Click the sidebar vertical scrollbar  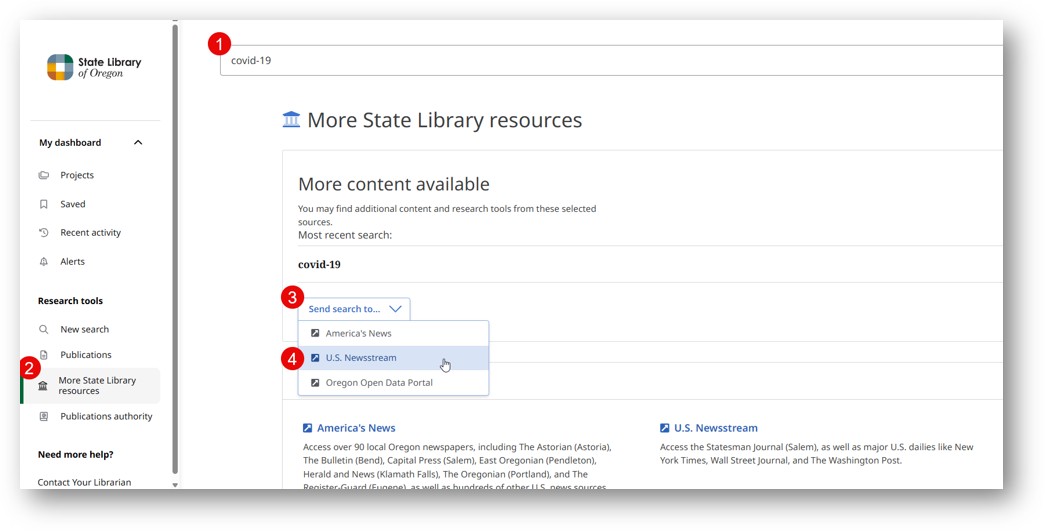click(175, 250)
